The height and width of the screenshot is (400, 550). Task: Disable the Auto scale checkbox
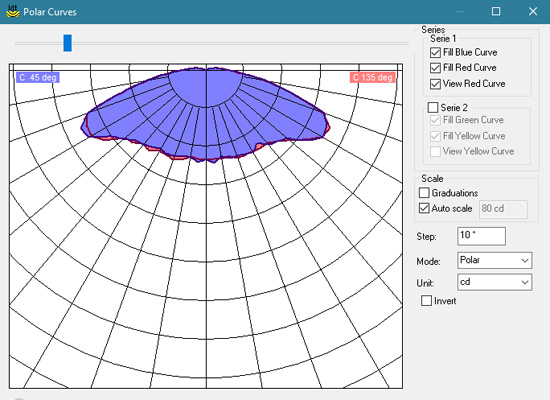(424, 208)
